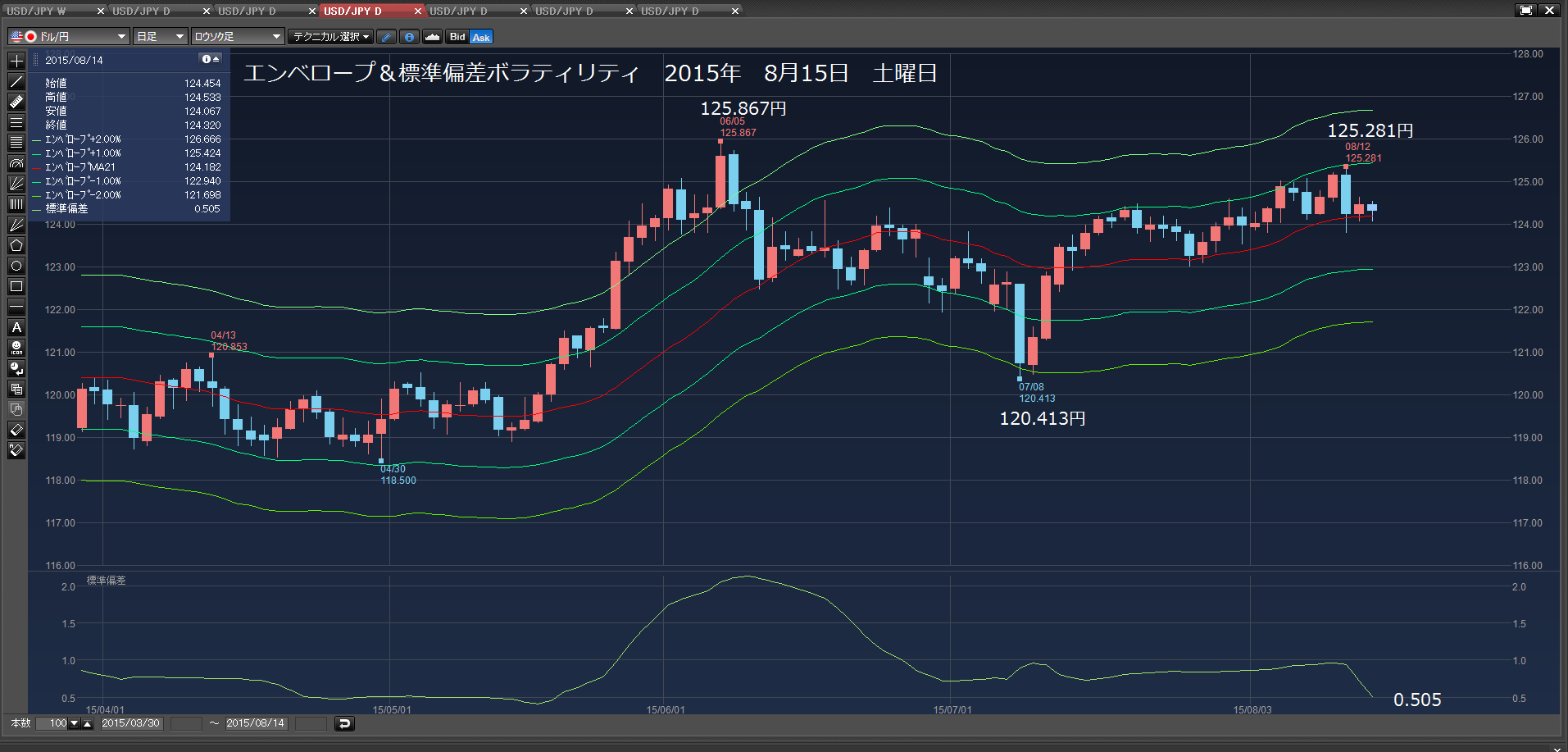The height and width of the screenshot is (752, 1568).
Task: Click the mountain chart icon in top toolbar
Action: click(x=432, y=37)
